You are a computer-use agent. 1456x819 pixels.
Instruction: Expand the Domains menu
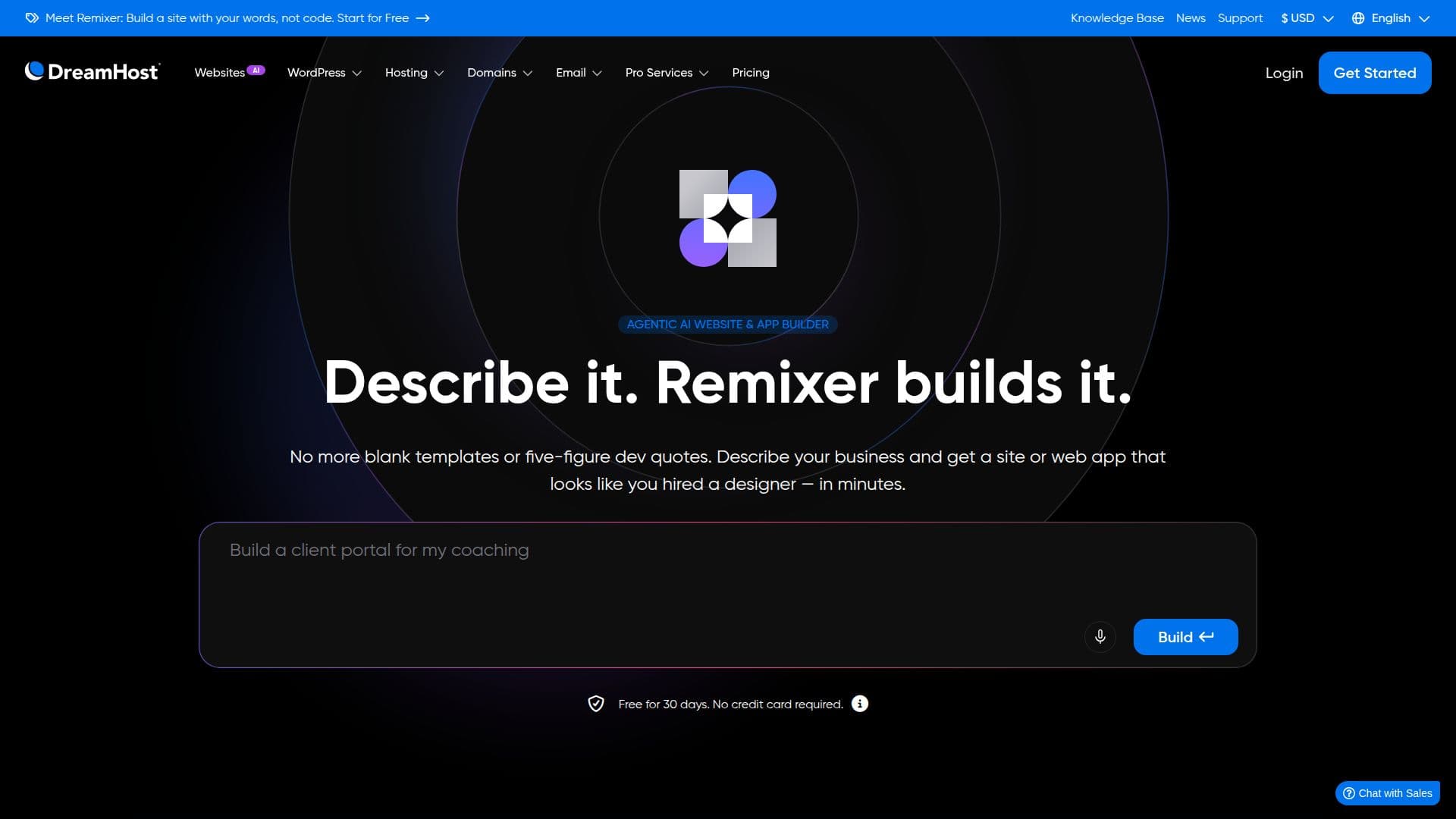(500, 73)
